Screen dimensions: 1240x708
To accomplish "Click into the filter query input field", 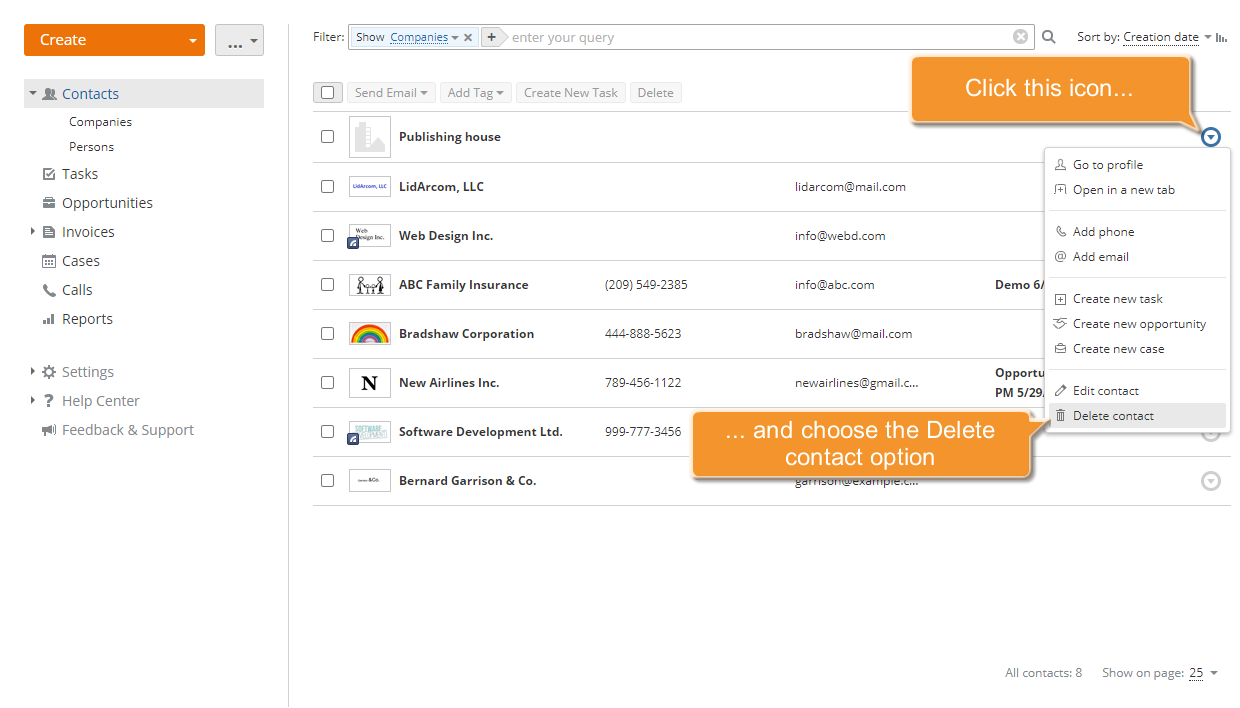I will click(760, 38).
